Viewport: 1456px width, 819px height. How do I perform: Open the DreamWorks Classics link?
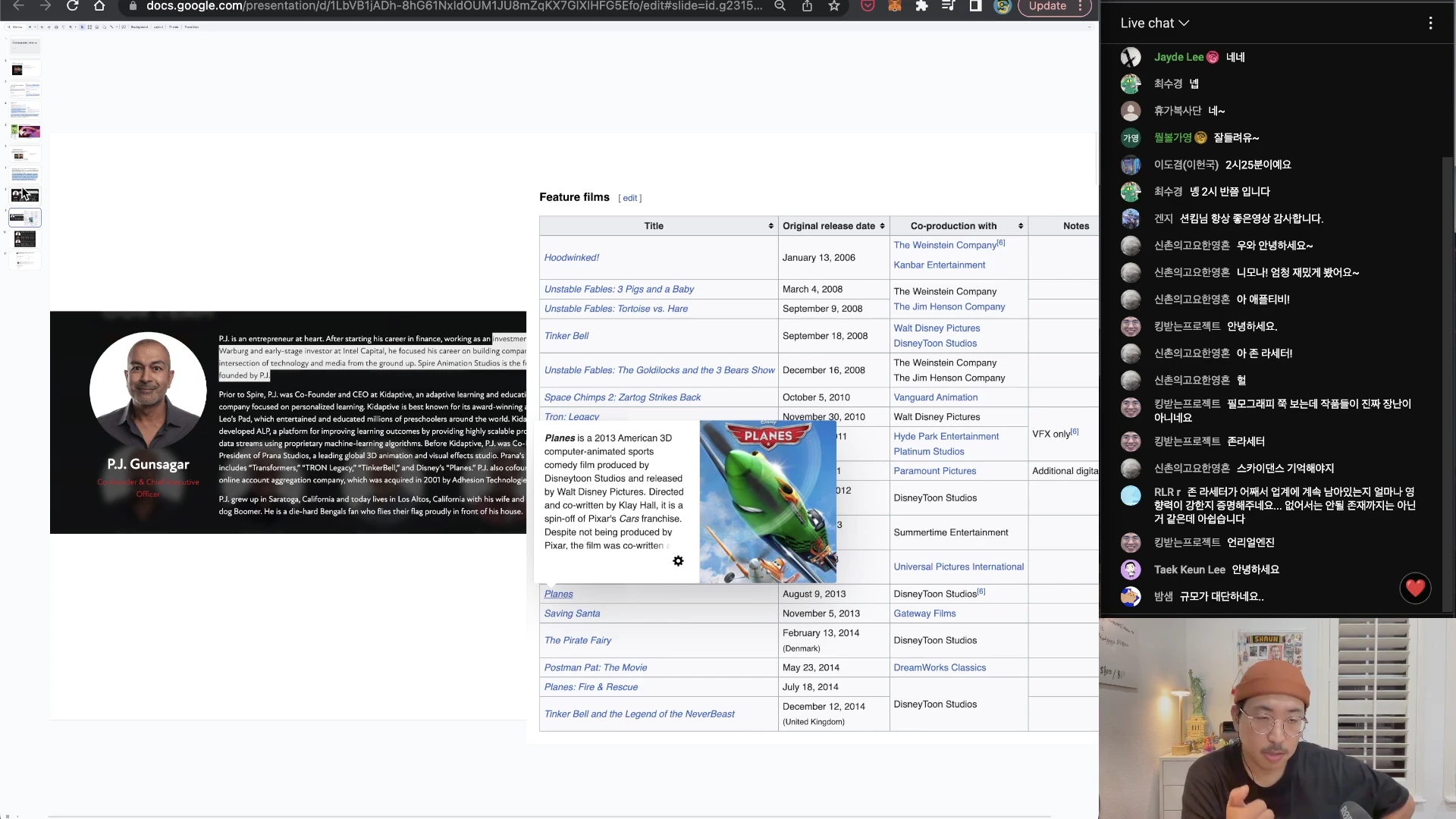[x=940, y=668]
